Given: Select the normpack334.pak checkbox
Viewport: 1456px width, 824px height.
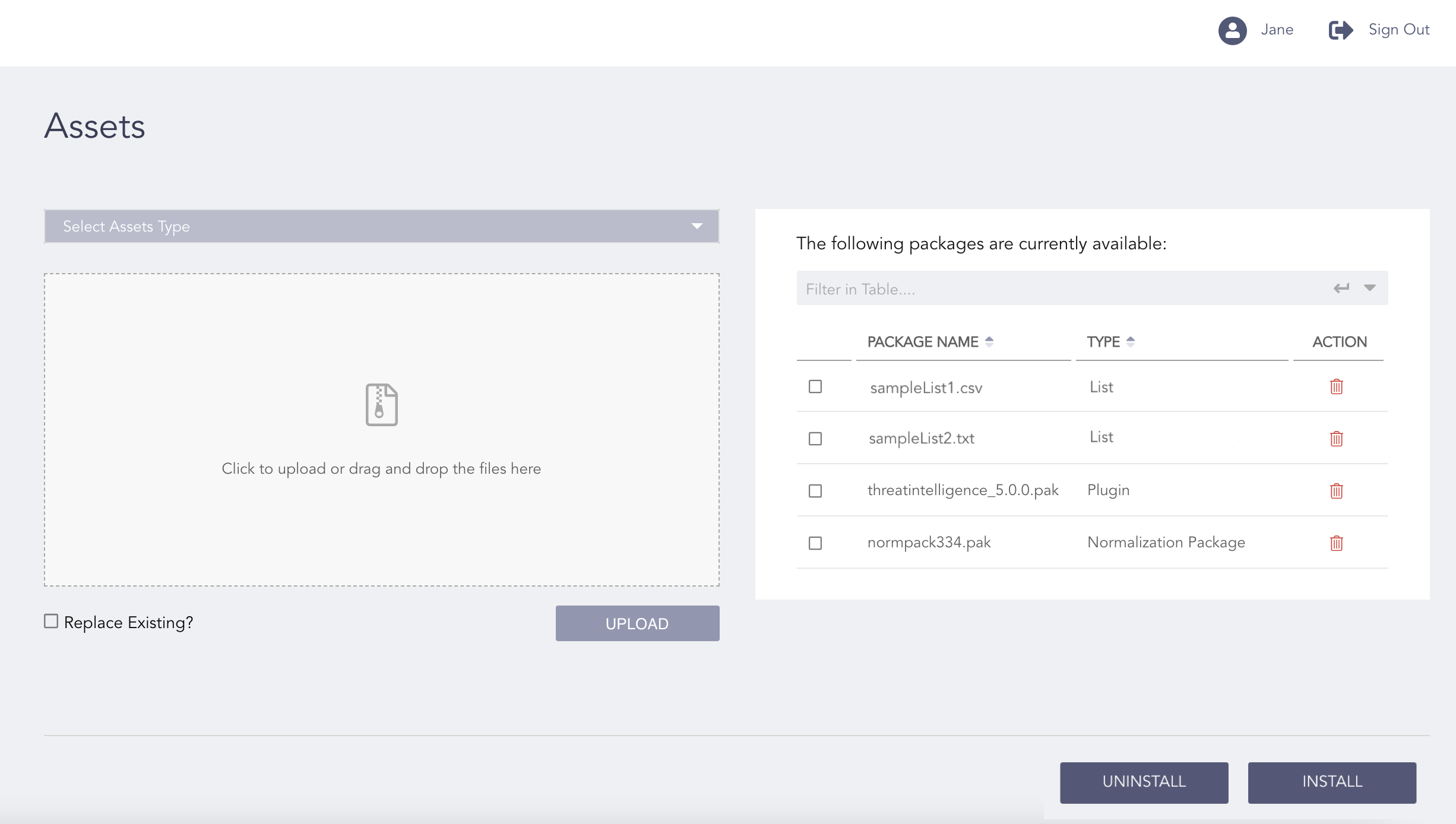Looking at the screenshot, I should (815, 543).
